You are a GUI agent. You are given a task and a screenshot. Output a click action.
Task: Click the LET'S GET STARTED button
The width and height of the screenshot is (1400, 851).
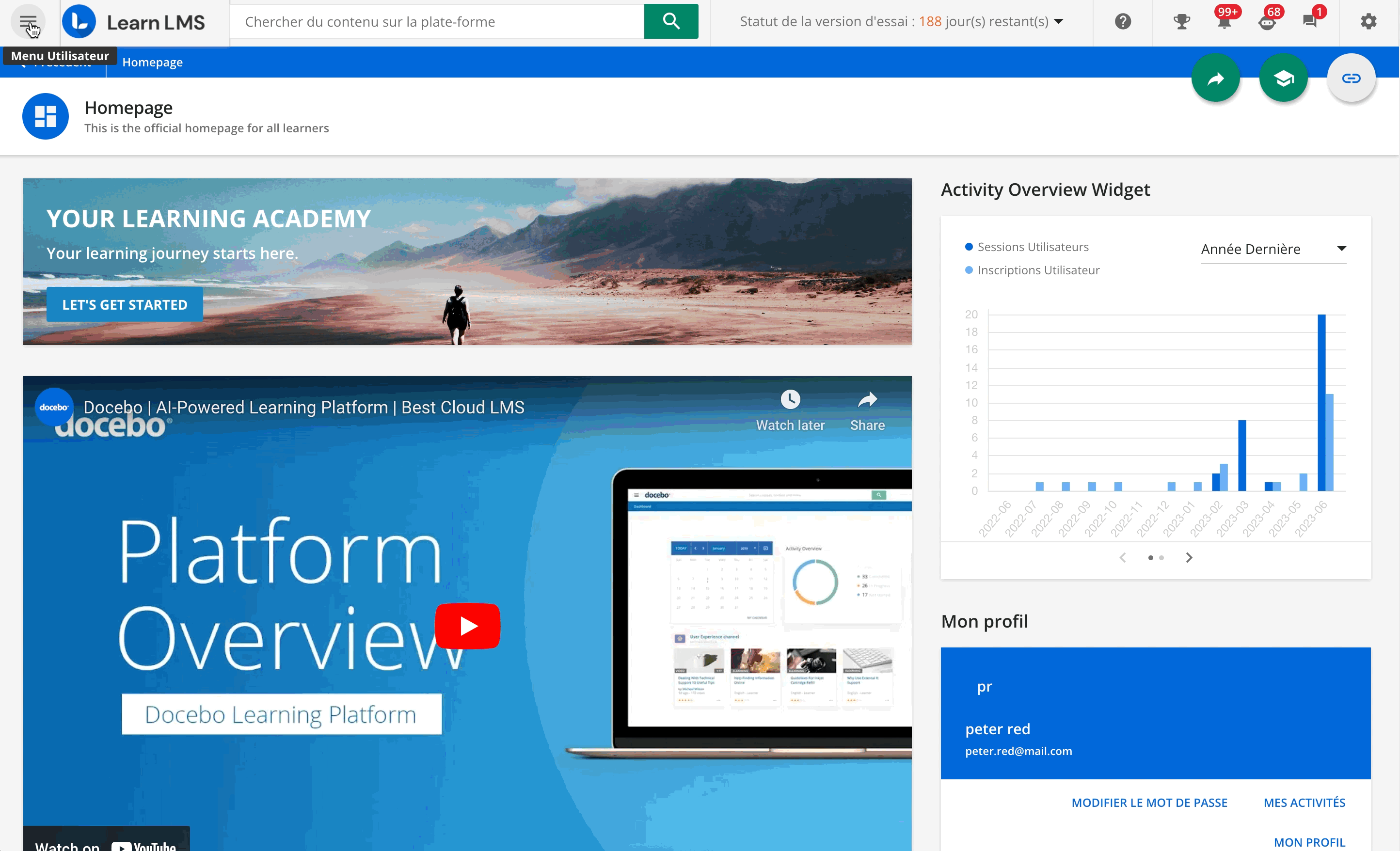[x=125, y=305]
